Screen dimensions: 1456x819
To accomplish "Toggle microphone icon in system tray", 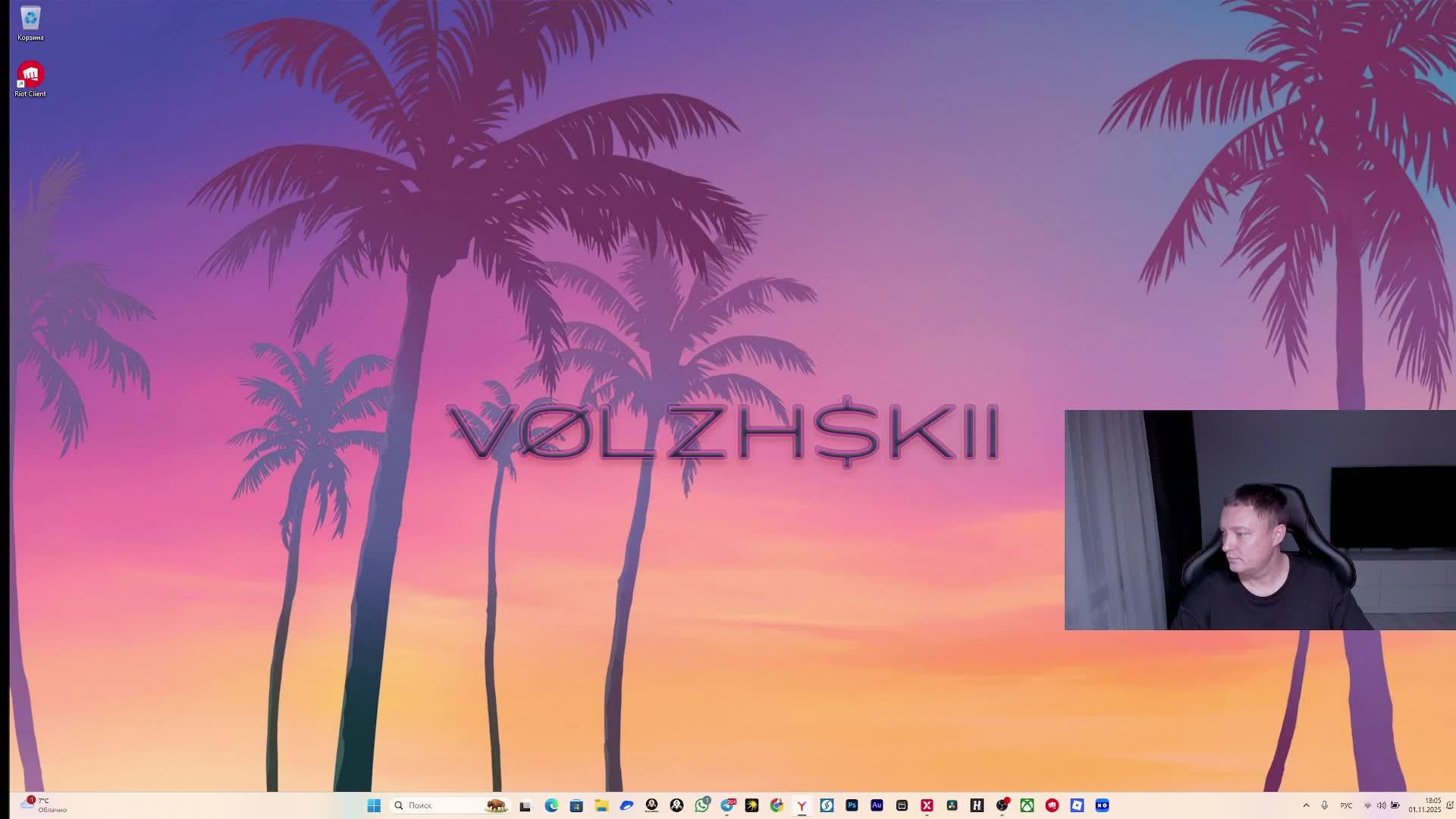I will (1325, 805).
